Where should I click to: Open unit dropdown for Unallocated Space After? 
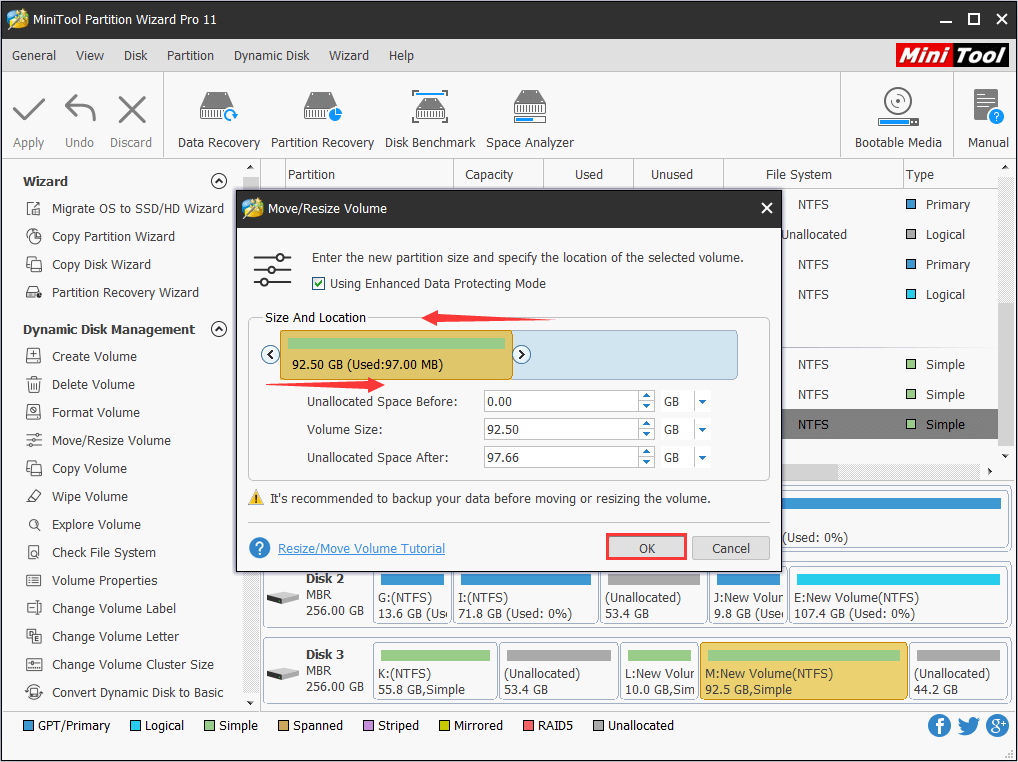pos(702,458)
